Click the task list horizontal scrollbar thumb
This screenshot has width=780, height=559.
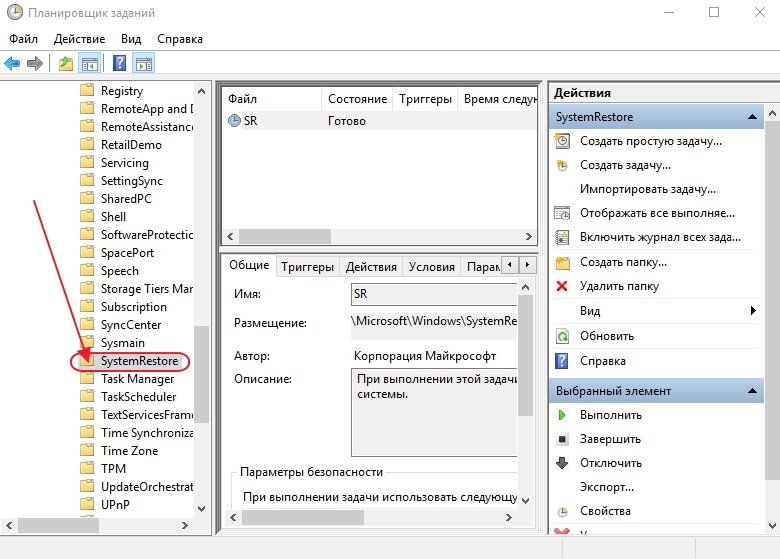click(x=285, y=236)
